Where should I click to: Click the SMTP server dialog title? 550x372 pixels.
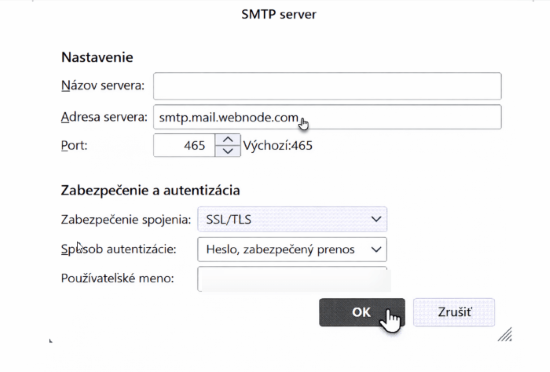(x=279, y=14)
